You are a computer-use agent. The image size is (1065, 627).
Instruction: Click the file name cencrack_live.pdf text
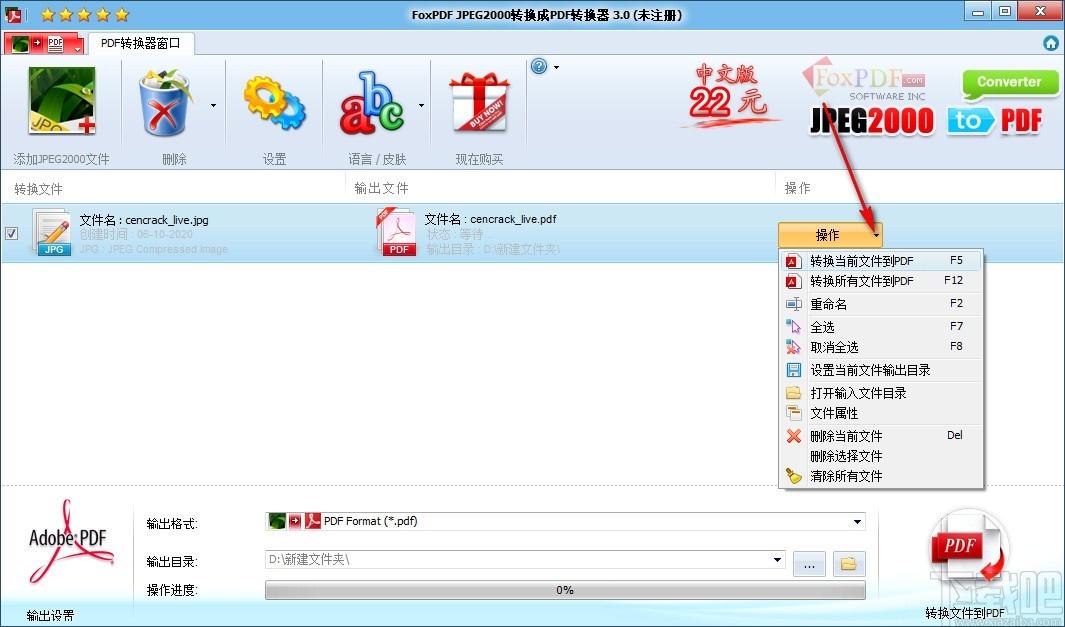[513, 219]
